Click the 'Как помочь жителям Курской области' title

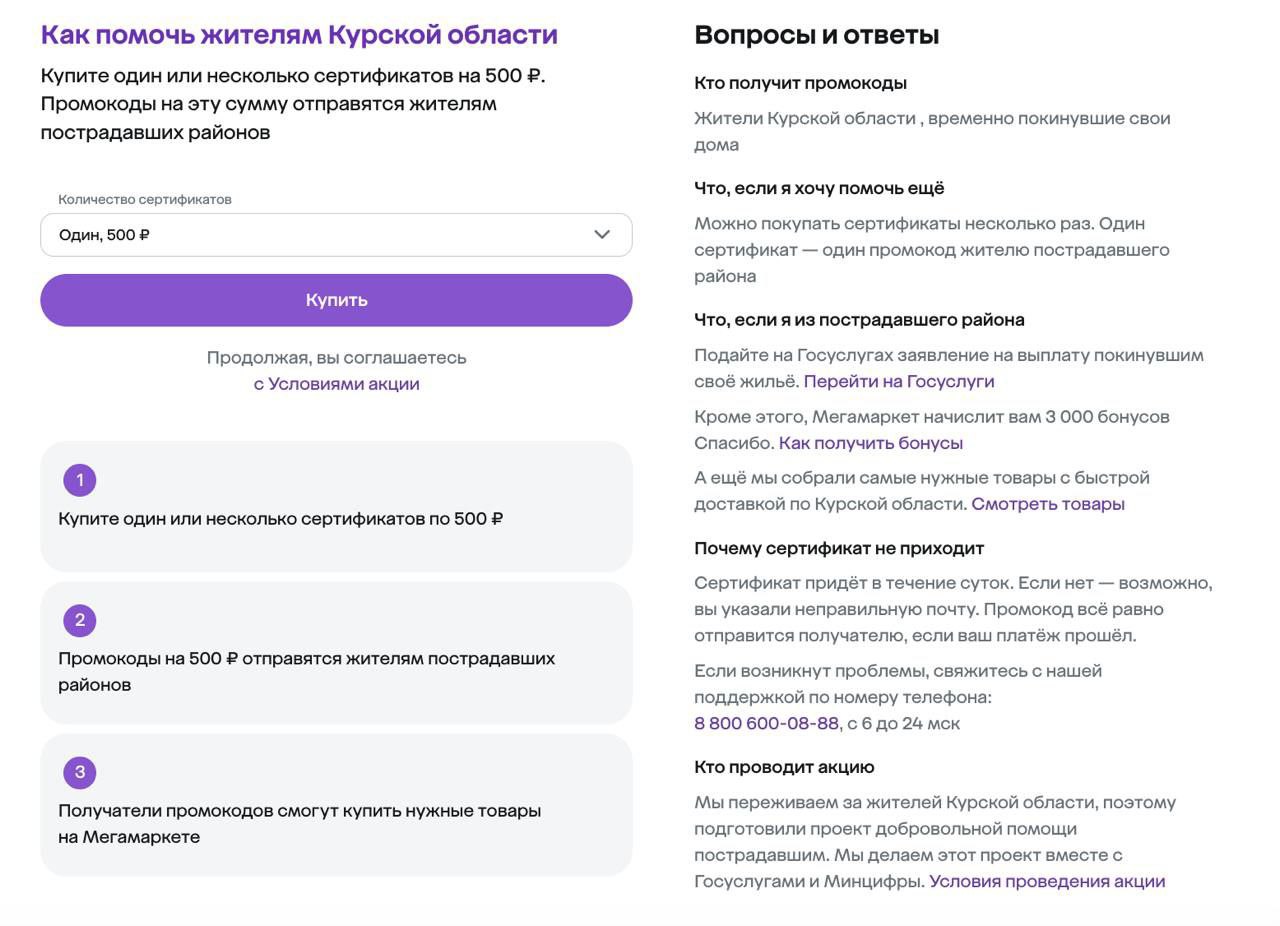point(299,35)
